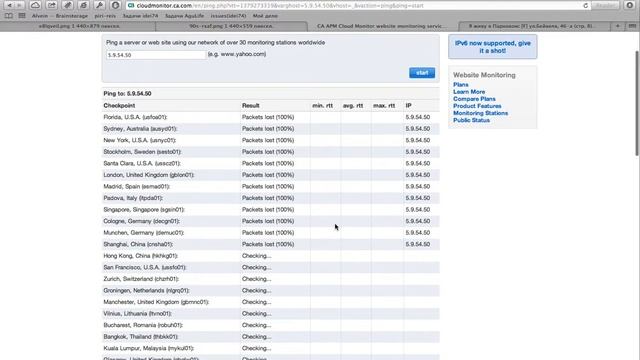
Task: Click the Reader button in the address bar
Action: [x=606, y=6]
